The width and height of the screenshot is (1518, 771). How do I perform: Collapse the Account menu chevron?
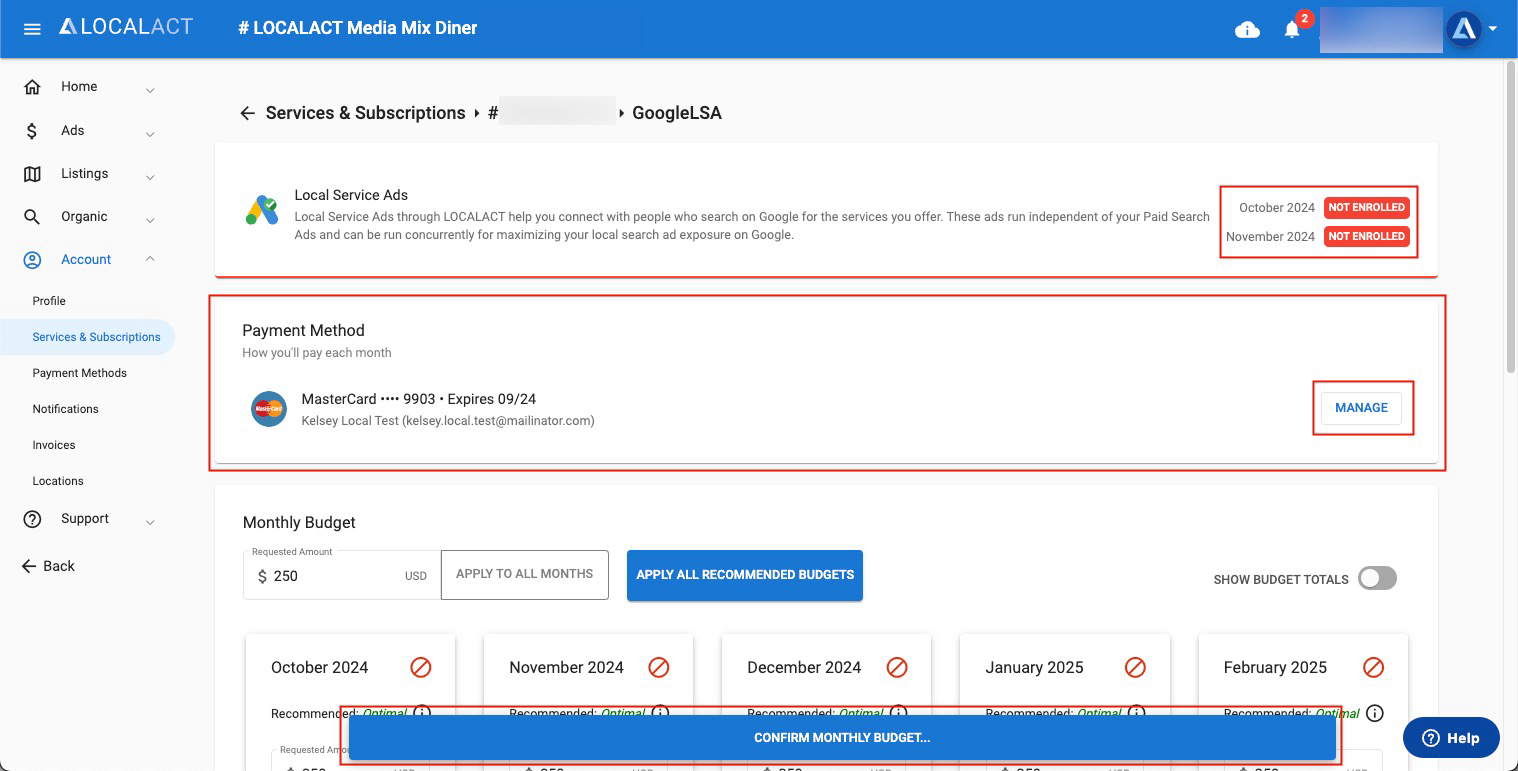[150, 259]
